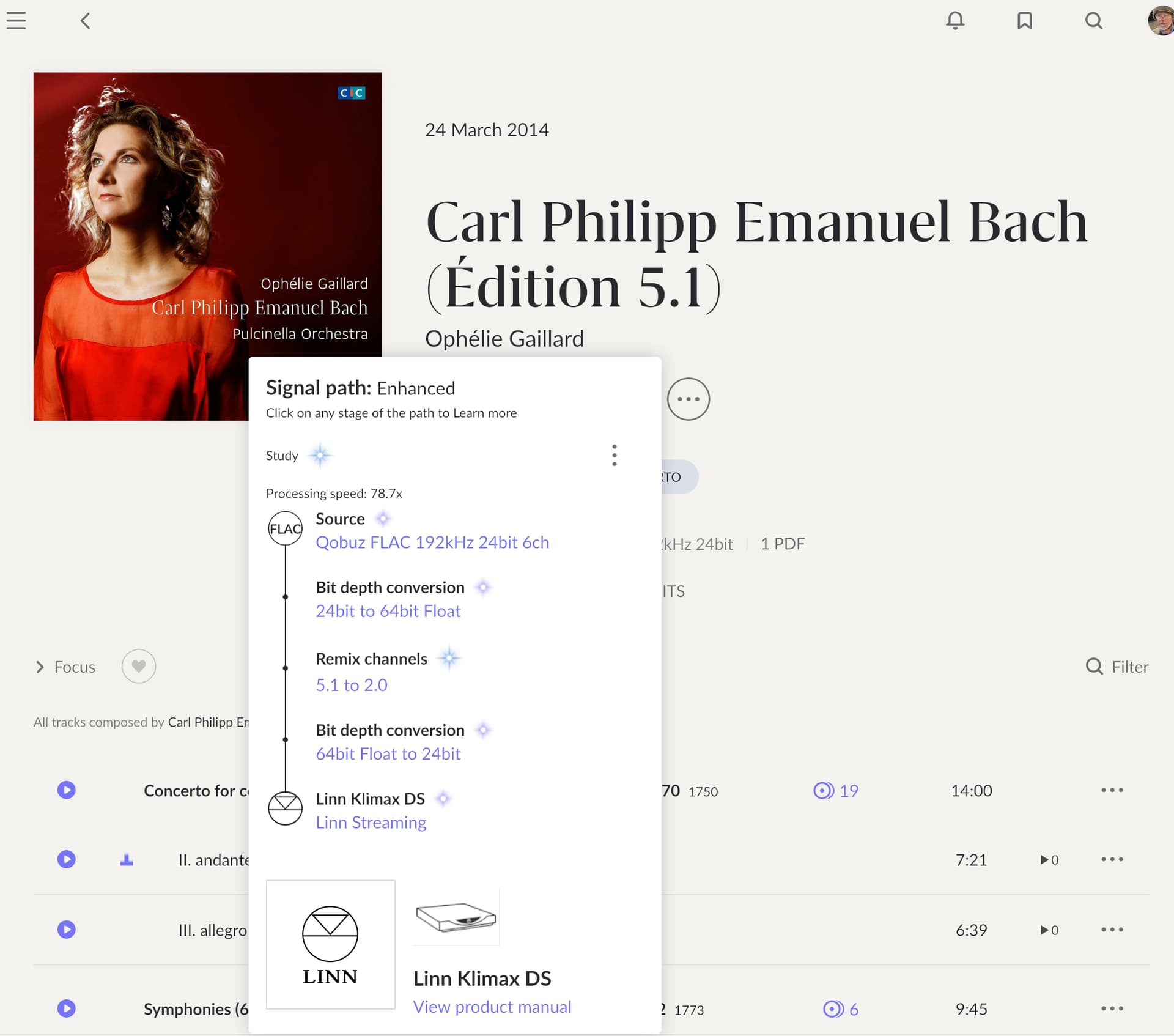
Task: Click the FLAC source format icon
Action: [286, 528]
